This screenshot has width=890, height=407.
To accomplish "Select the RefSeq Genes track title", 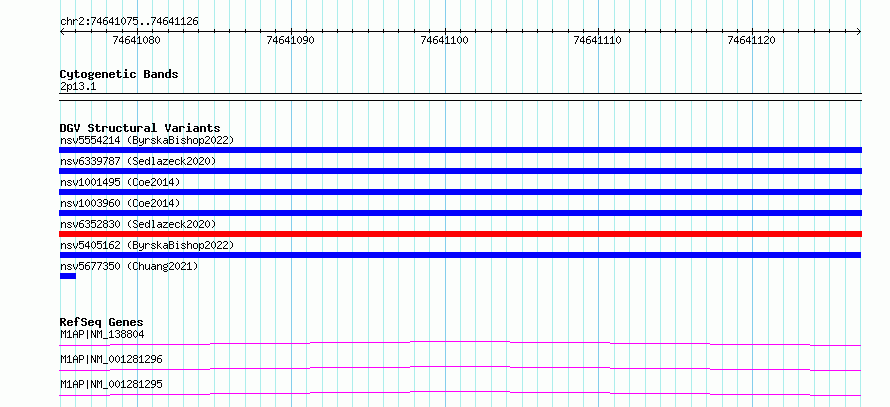I will (x=101, y=322).
